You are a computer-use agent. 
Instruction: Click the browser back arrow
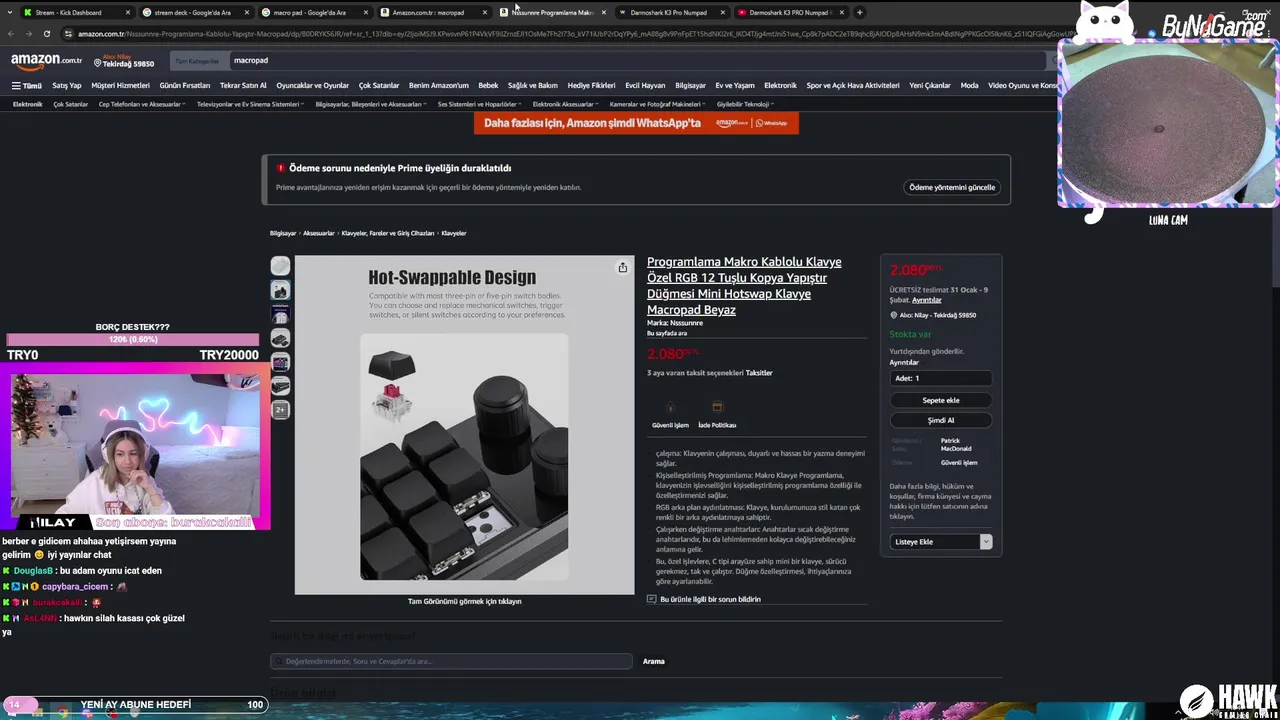click(x=11, y=33)
